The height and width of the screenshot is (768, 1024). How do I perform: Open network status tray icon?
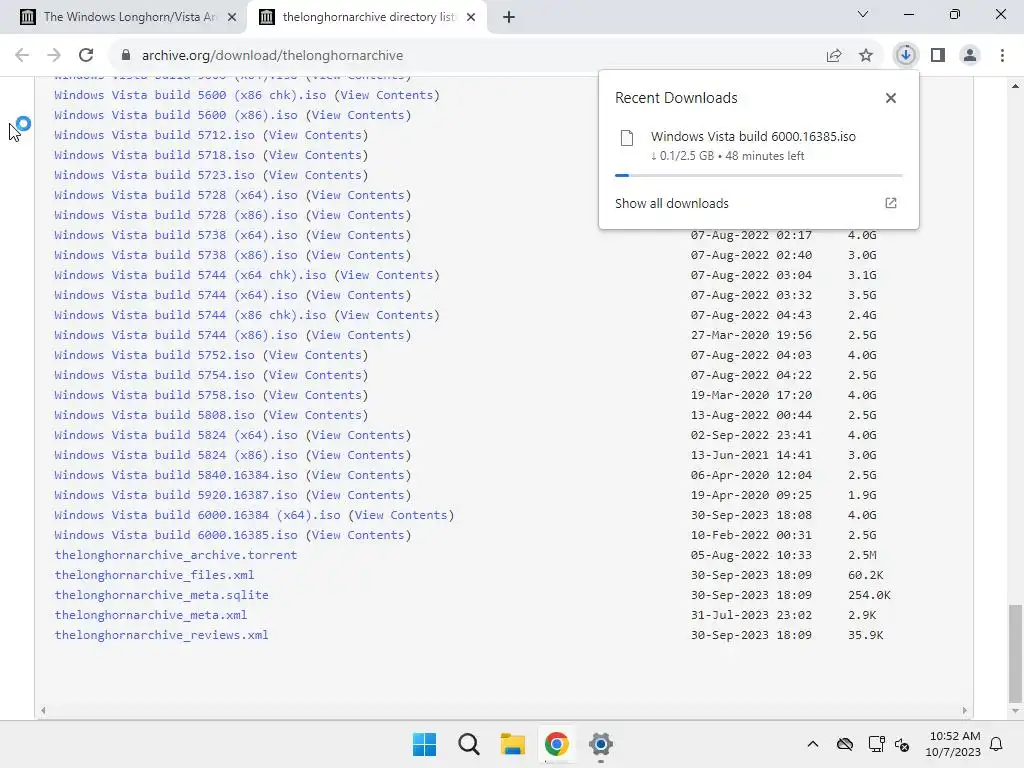[876, 744]
